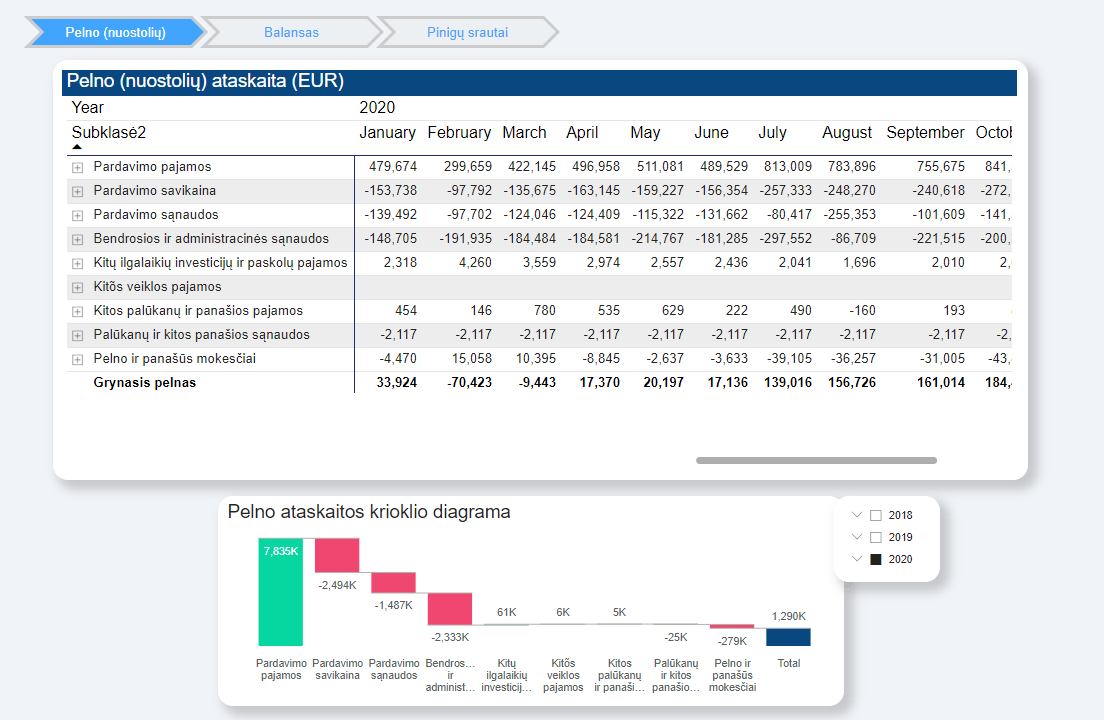This screenshot has width=1104, height=720.
Task: Expand the chevron next to 2019
Action: [856, 537]
